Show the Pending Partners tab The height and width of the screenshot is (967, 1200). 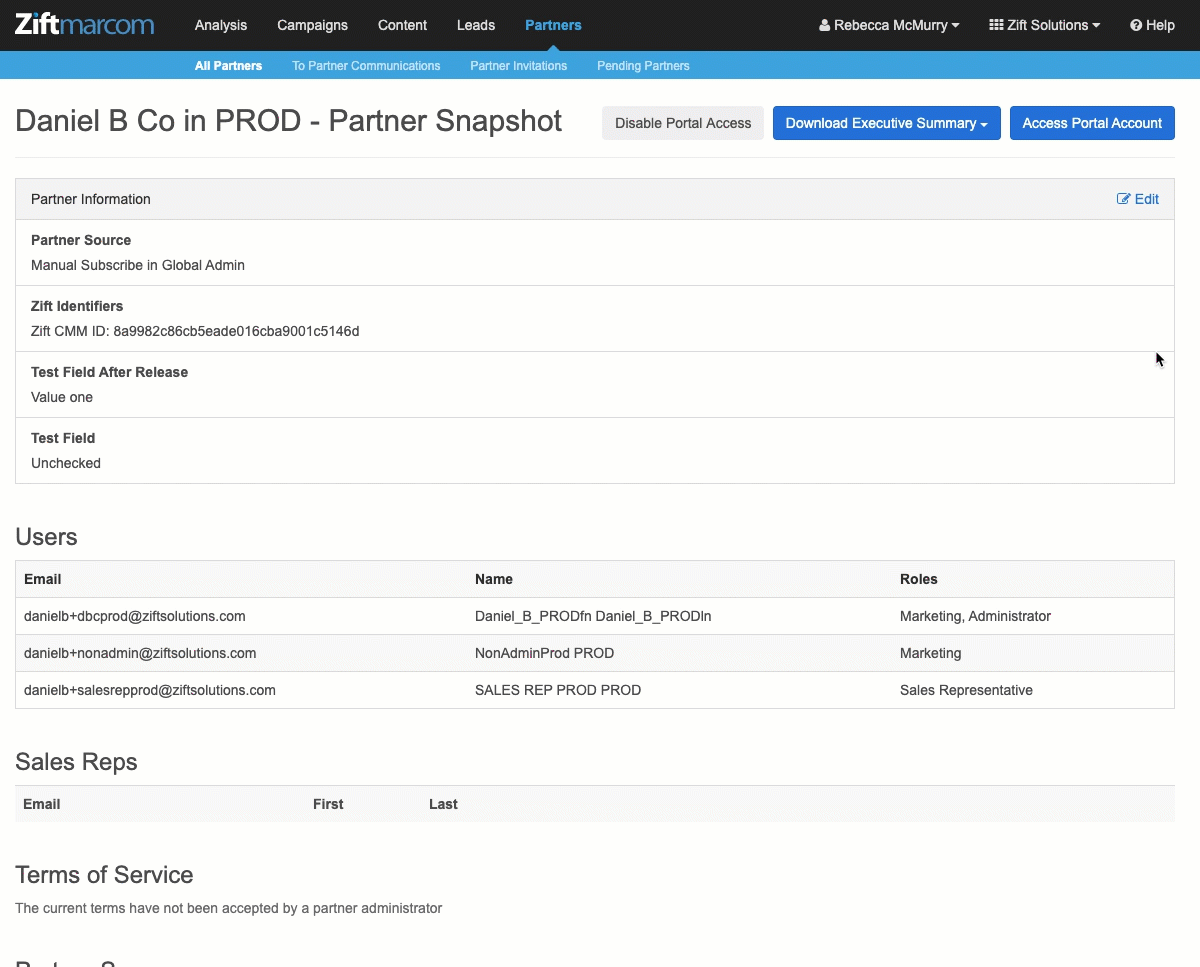tap(643, 66)
